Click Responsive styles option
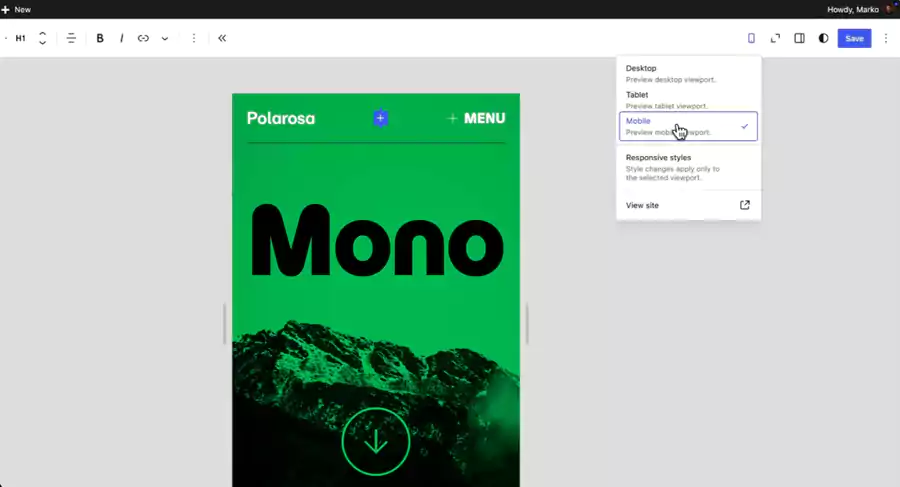The image size is (900, 487). 688,167
